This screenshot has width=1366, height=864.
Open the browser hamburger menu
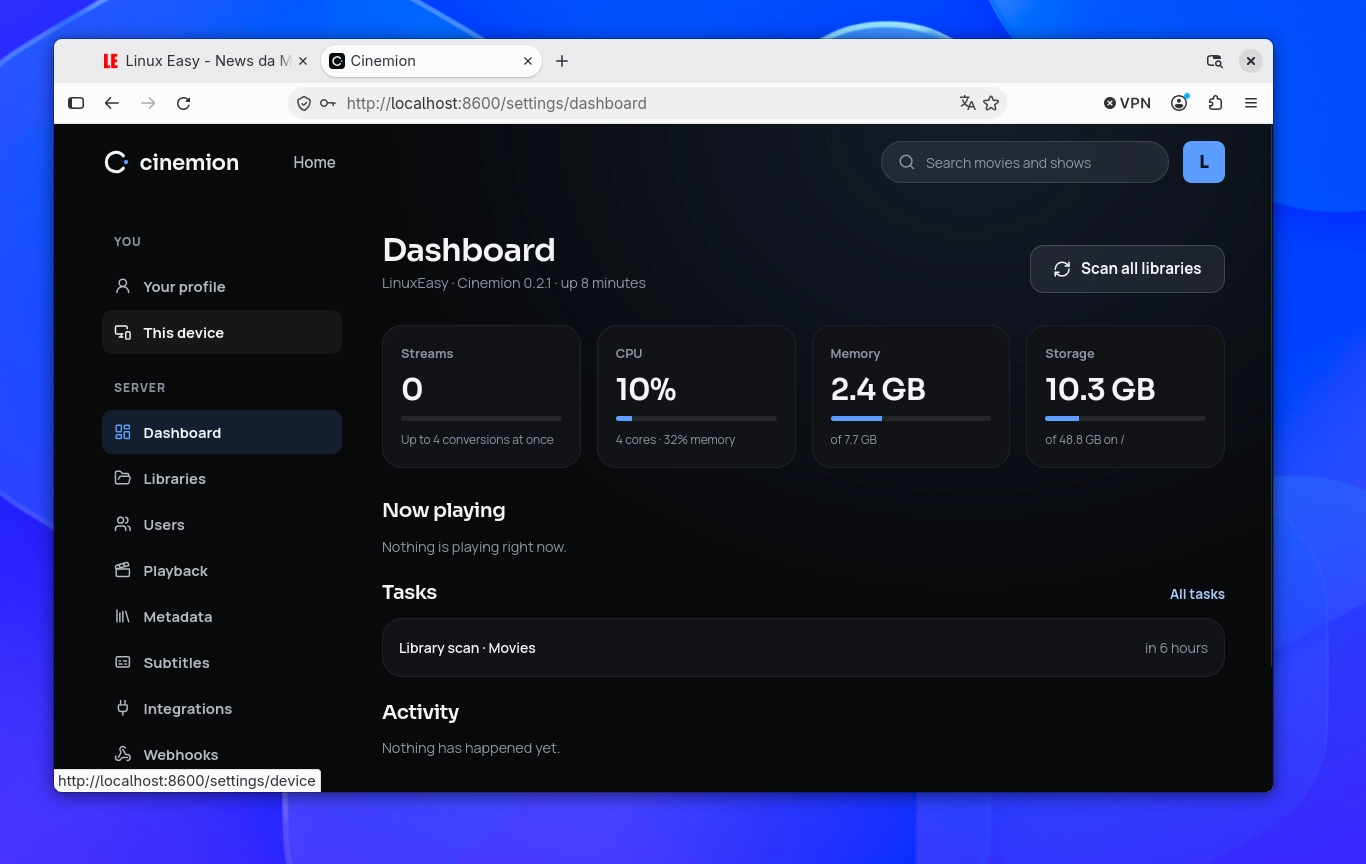coord(1251,103)
